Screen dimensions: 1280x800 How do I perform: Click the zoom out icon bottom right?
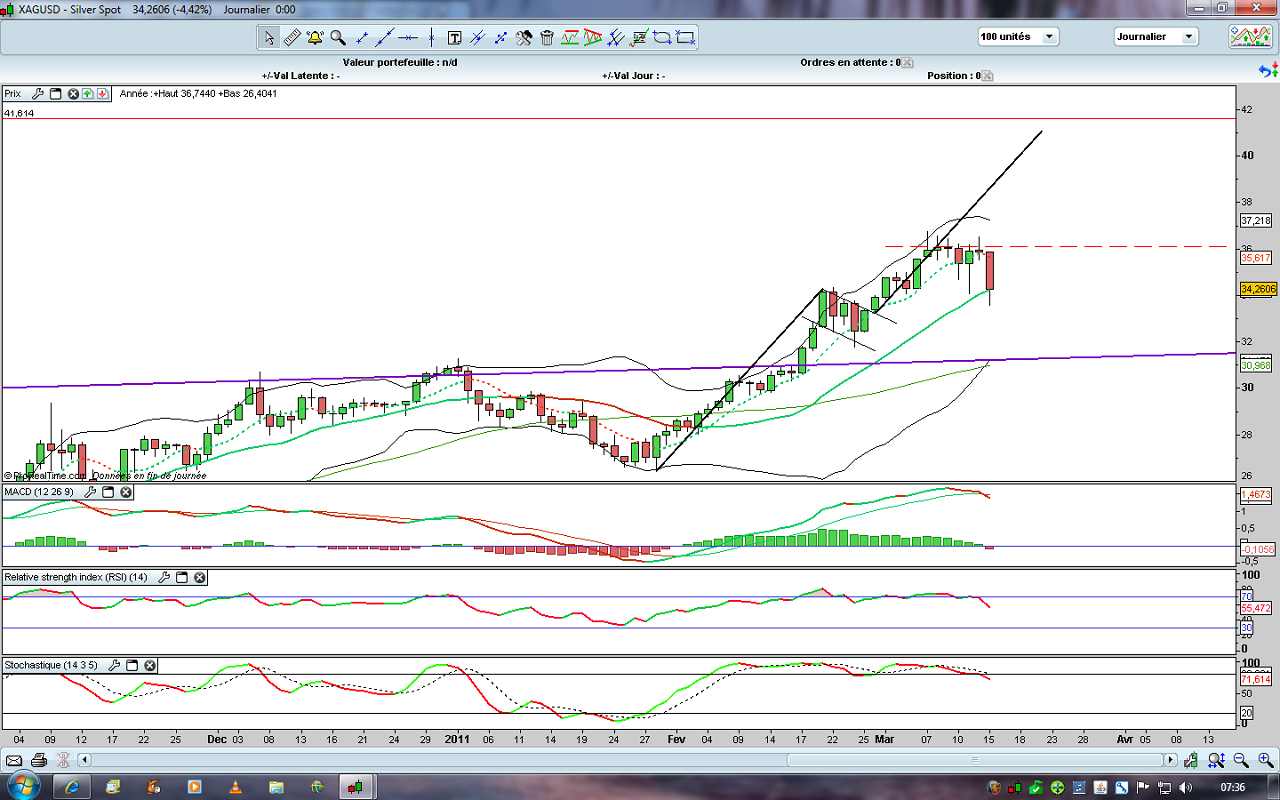click(1241, 760)
